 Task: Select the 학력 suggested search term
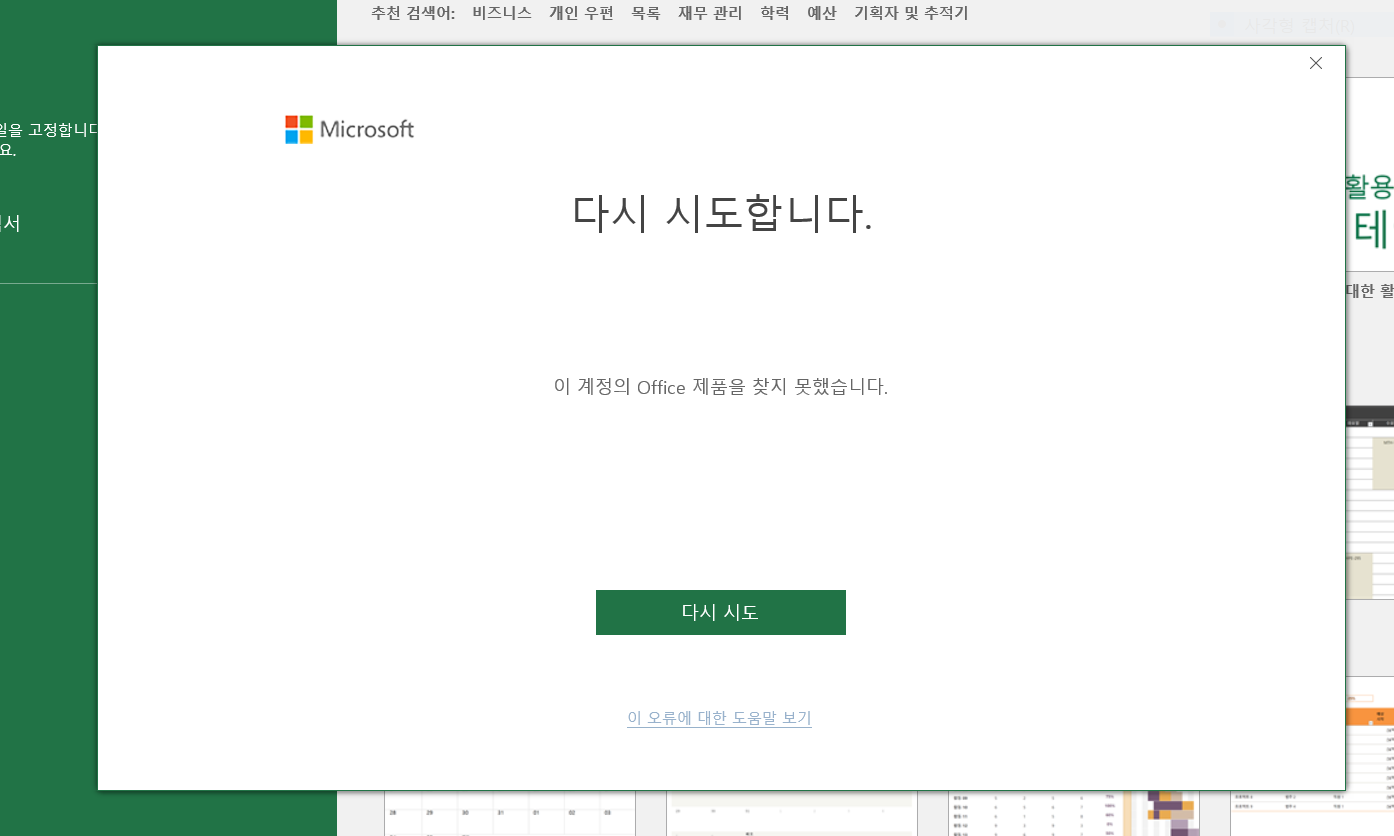coord(775,13)
